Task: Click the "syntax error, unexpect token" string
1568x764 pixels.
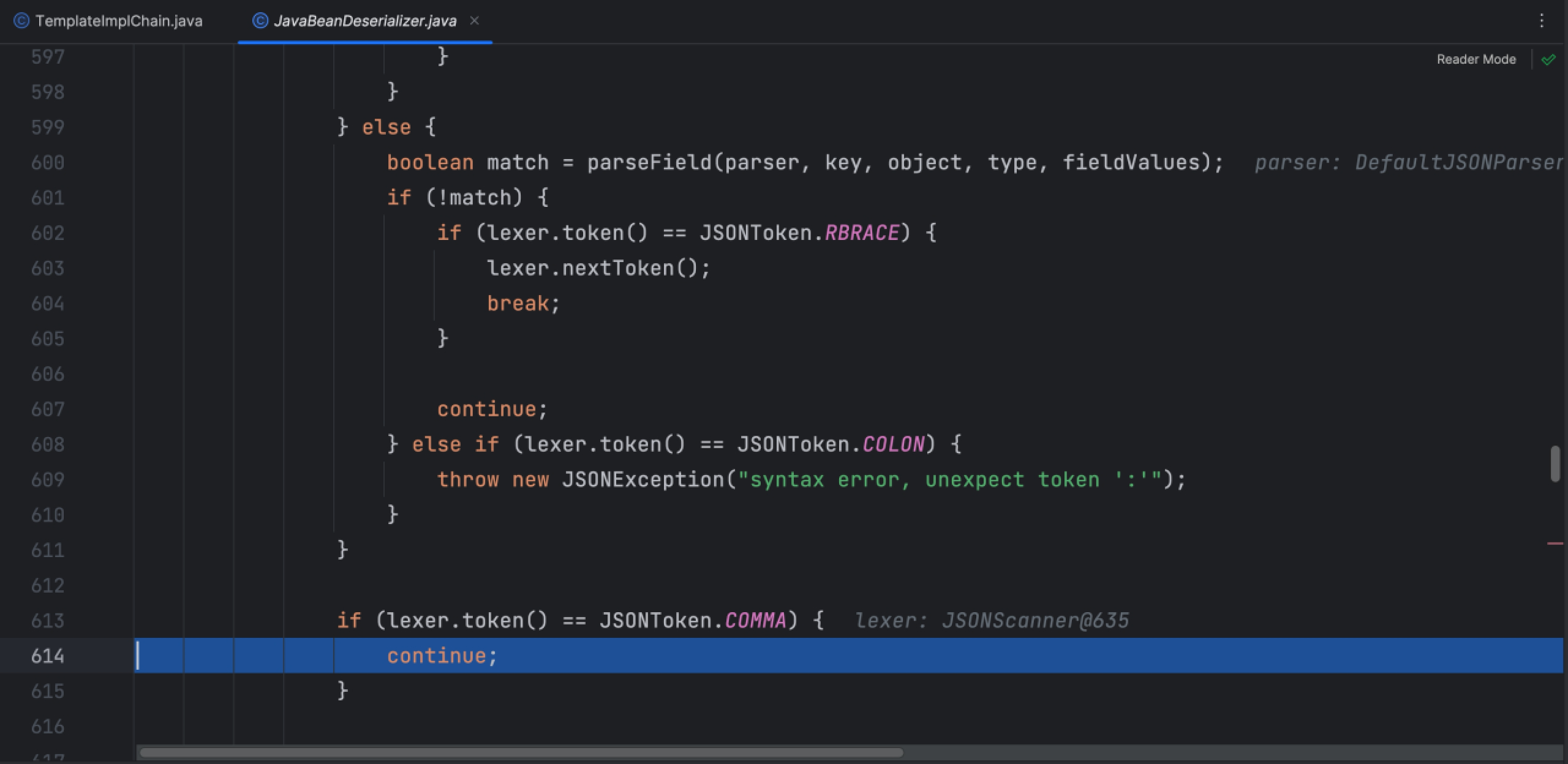Action: coord(949,480)
